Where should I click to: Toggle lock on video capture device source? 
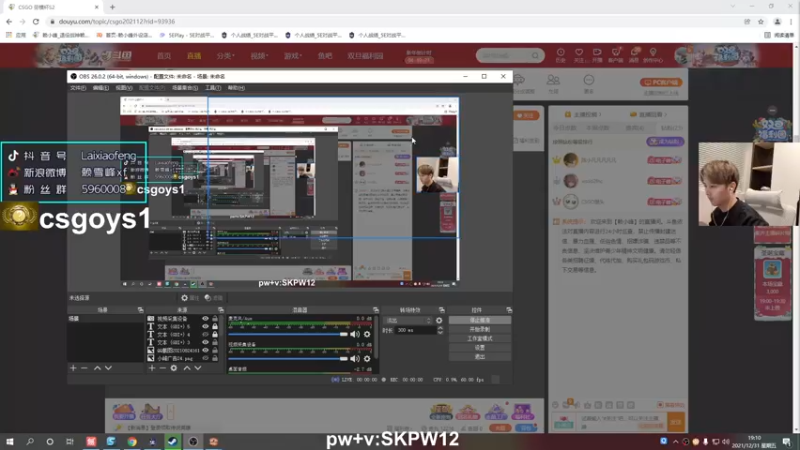(x=215, y=318)
